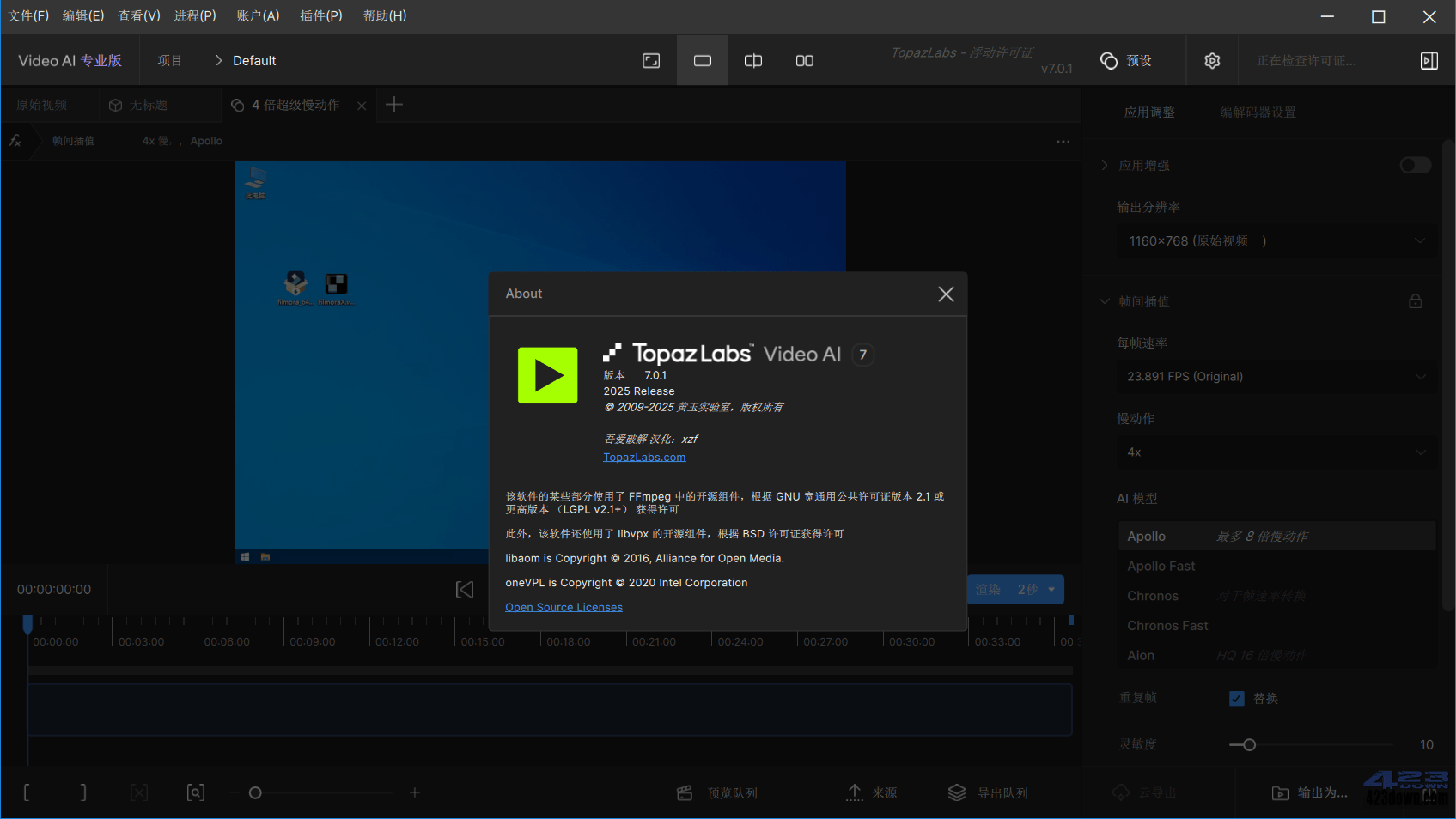The width and height of the screenshot is (1456, 819).
Task: Select the fullscreen fit view icon
Action: (x=651, y=60)
